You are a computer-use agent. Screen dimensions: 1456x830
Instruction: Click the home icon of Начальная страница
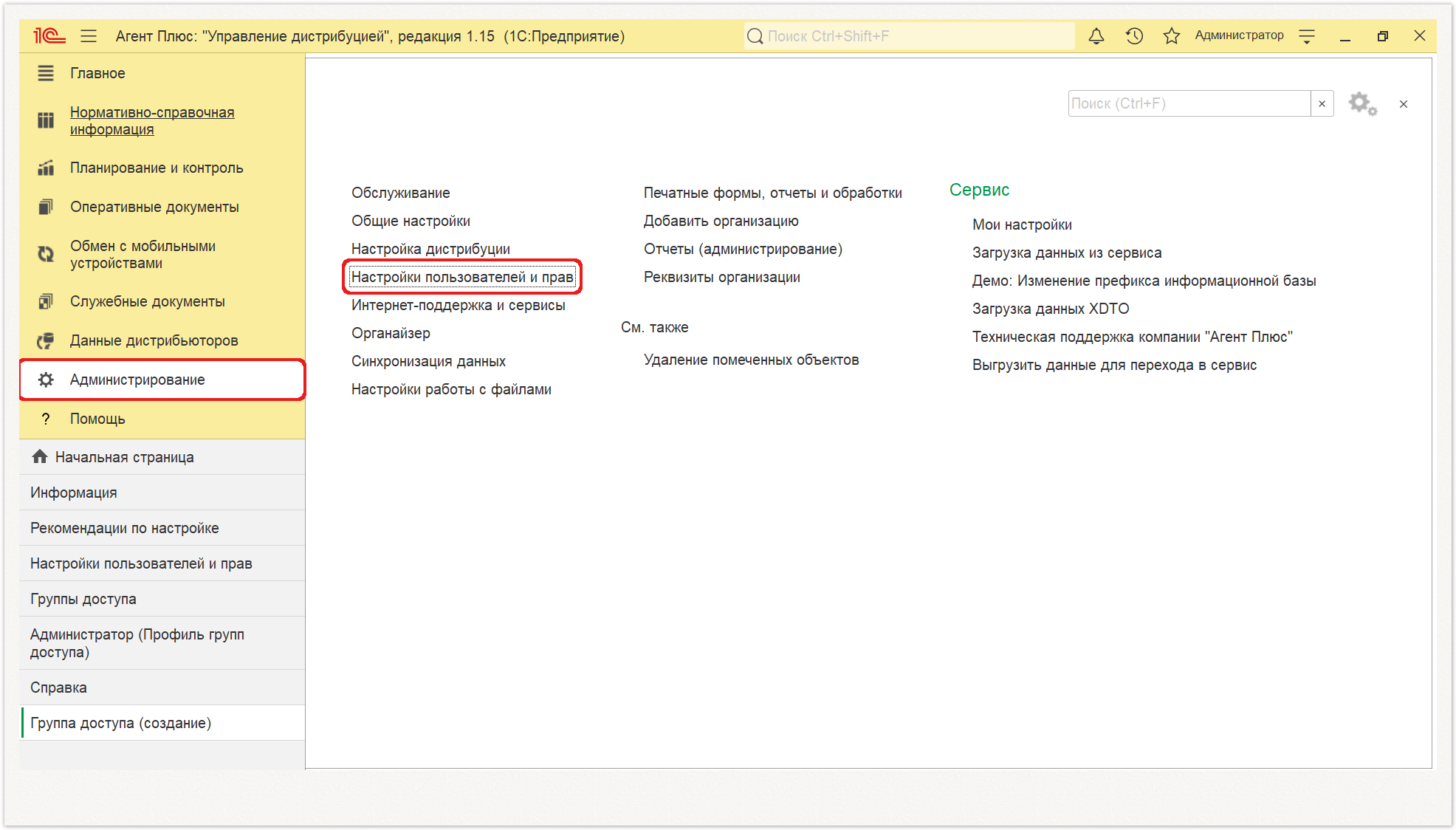(40, 456)
